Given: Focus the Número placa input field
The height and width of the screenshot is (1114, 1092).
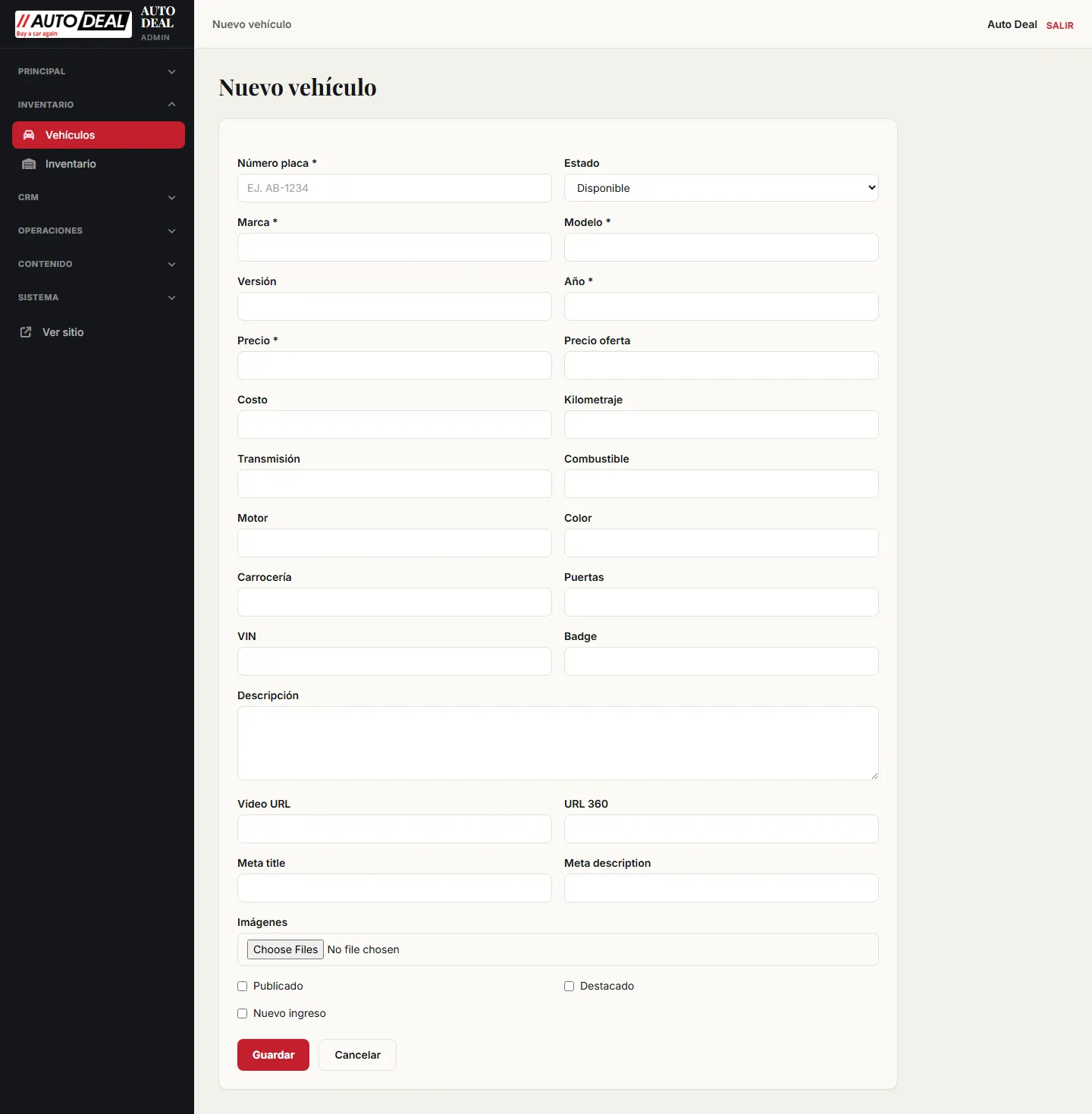Looking at the screenshot, I should pyautogui.click(x=394, y=188).
